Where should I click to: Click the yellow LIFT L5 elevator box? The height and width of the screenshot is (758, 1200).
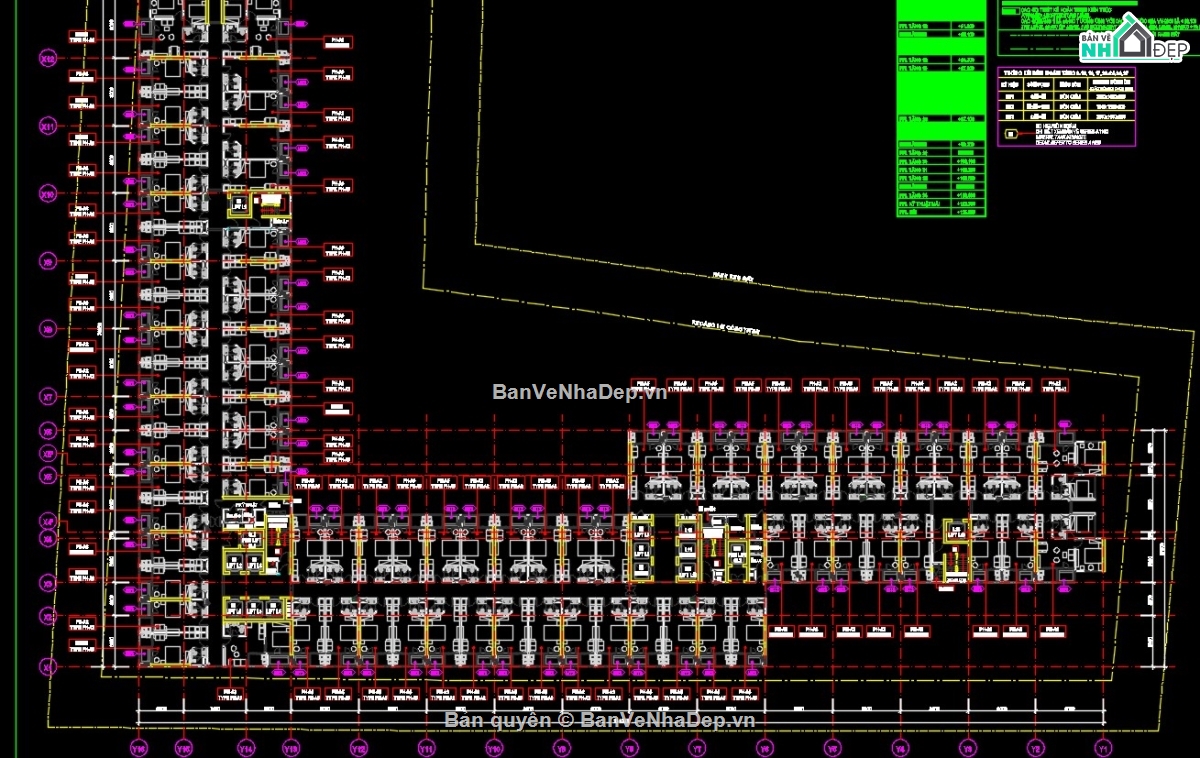point(240,207)
